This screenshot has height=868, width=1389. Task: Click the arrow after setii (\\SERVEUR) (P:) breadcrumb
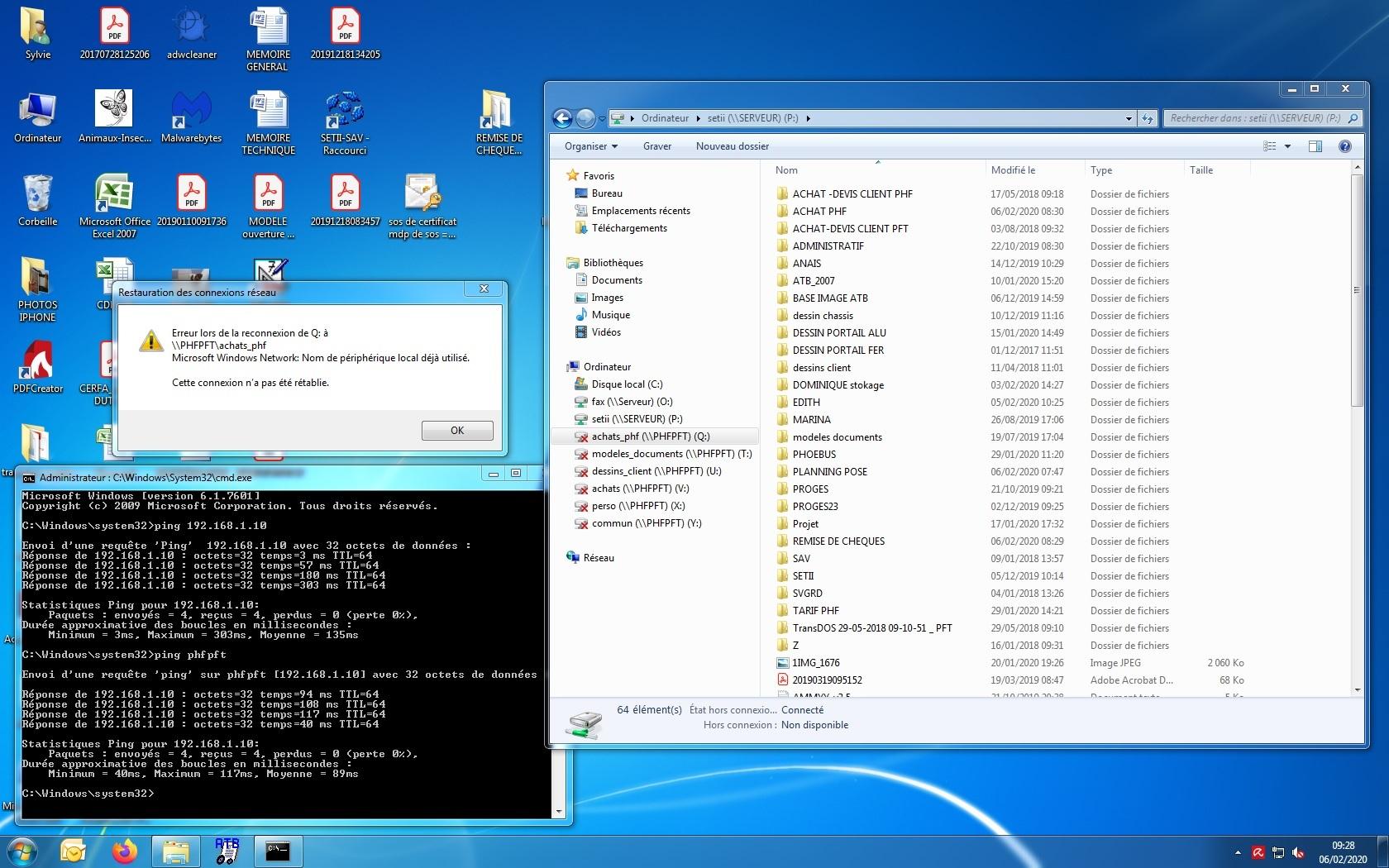pos(808,118)
